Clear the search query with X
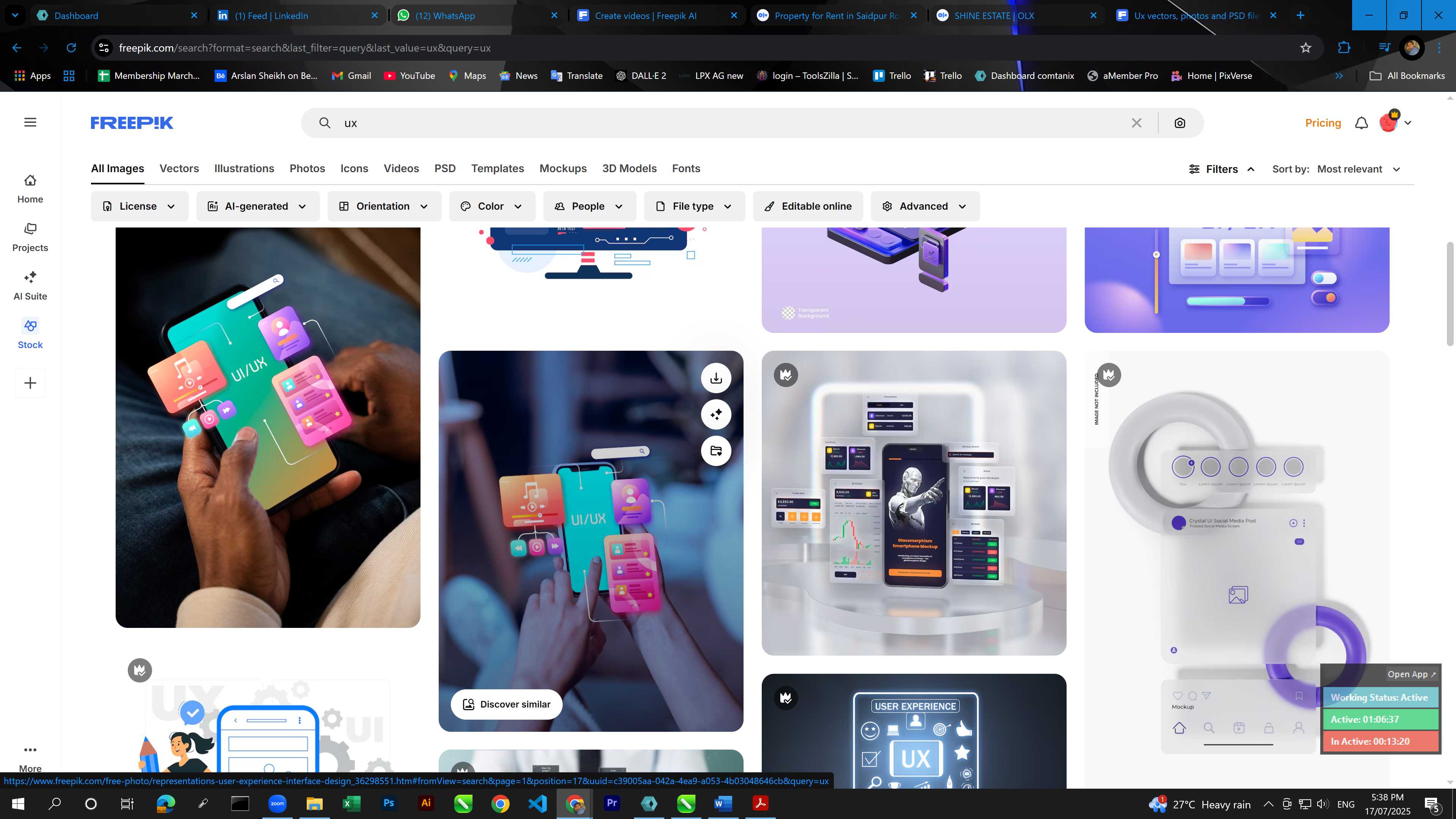Image resolution: width=1456 pixels, height=819 pixels. pyautogui.click(x=1137, y=122)
